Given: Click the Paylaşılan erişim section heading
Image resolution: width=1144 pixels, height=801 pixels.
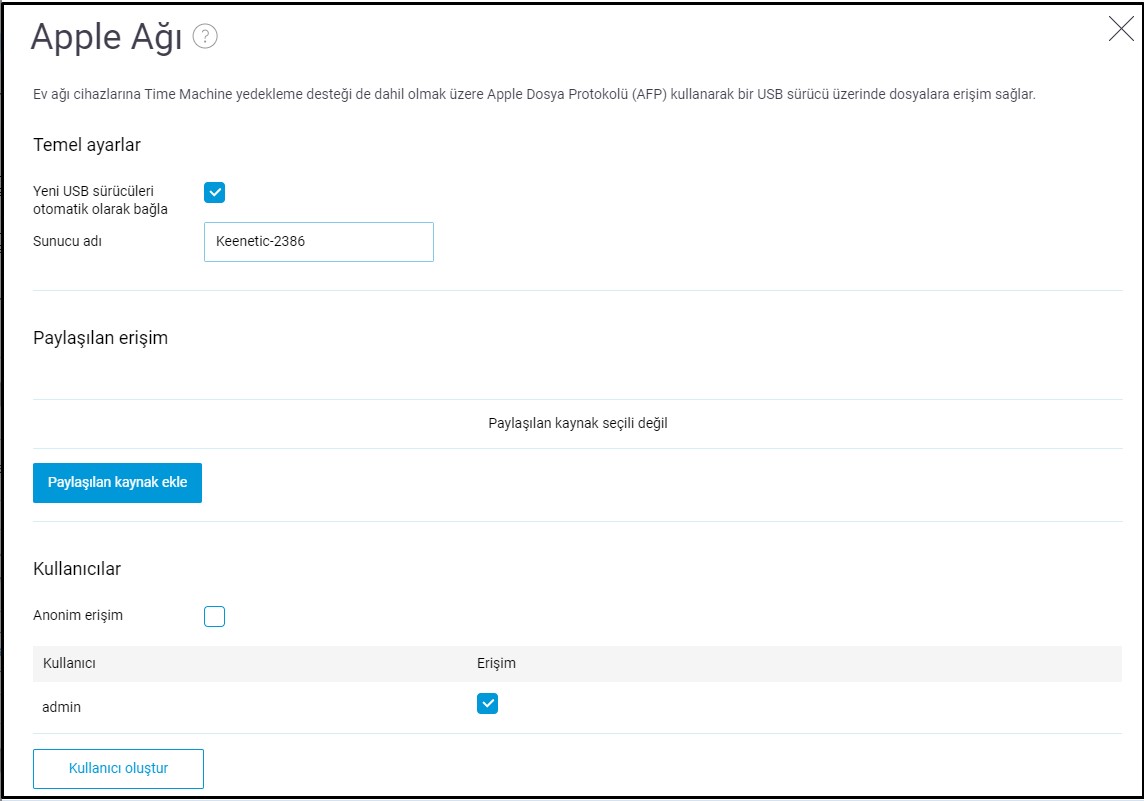Looking at the screenshot, I should click(x=100, y=338).
